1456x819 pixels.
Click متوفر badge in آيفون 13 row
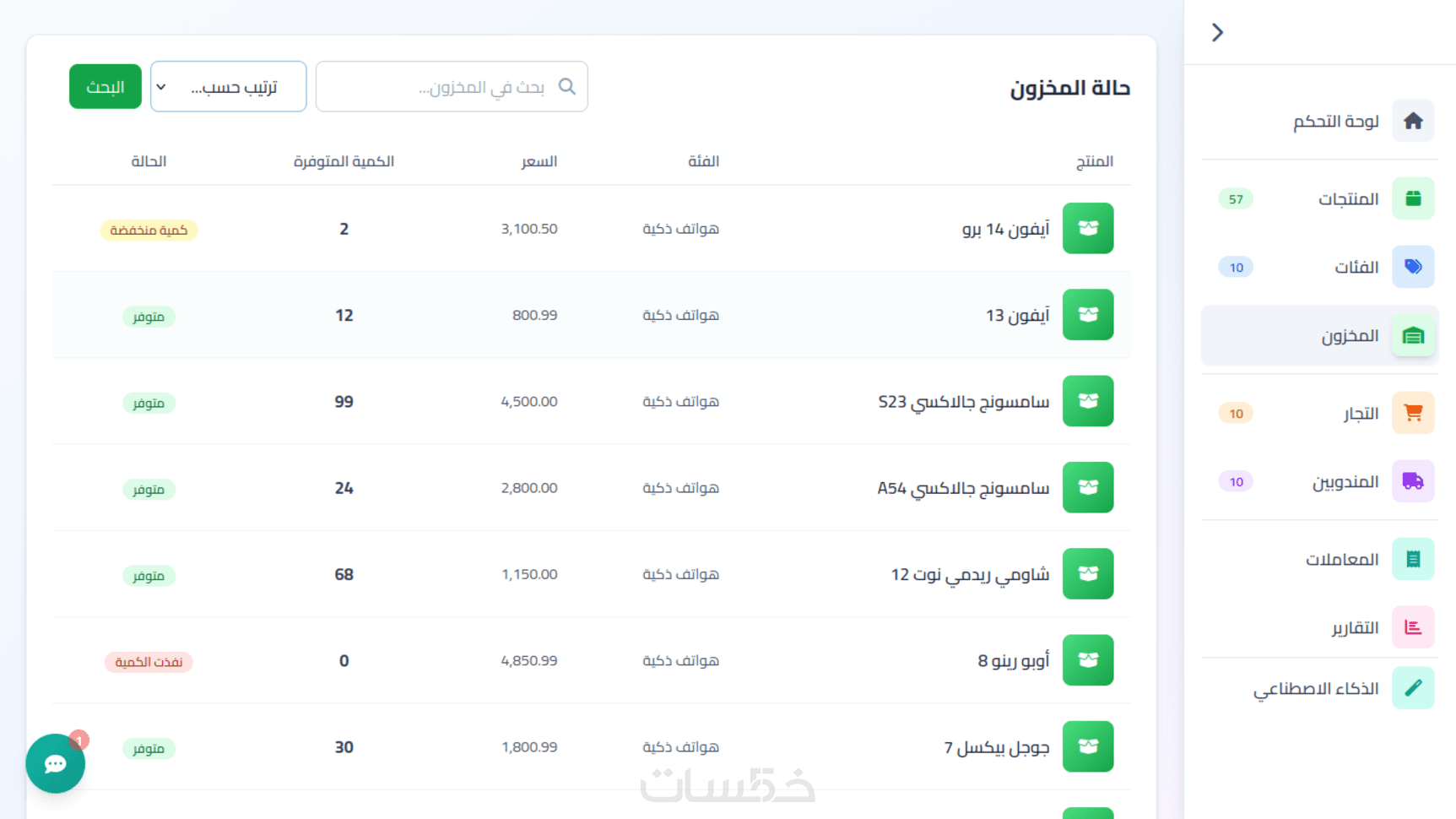pyautogui.click(x=149, y=317)
